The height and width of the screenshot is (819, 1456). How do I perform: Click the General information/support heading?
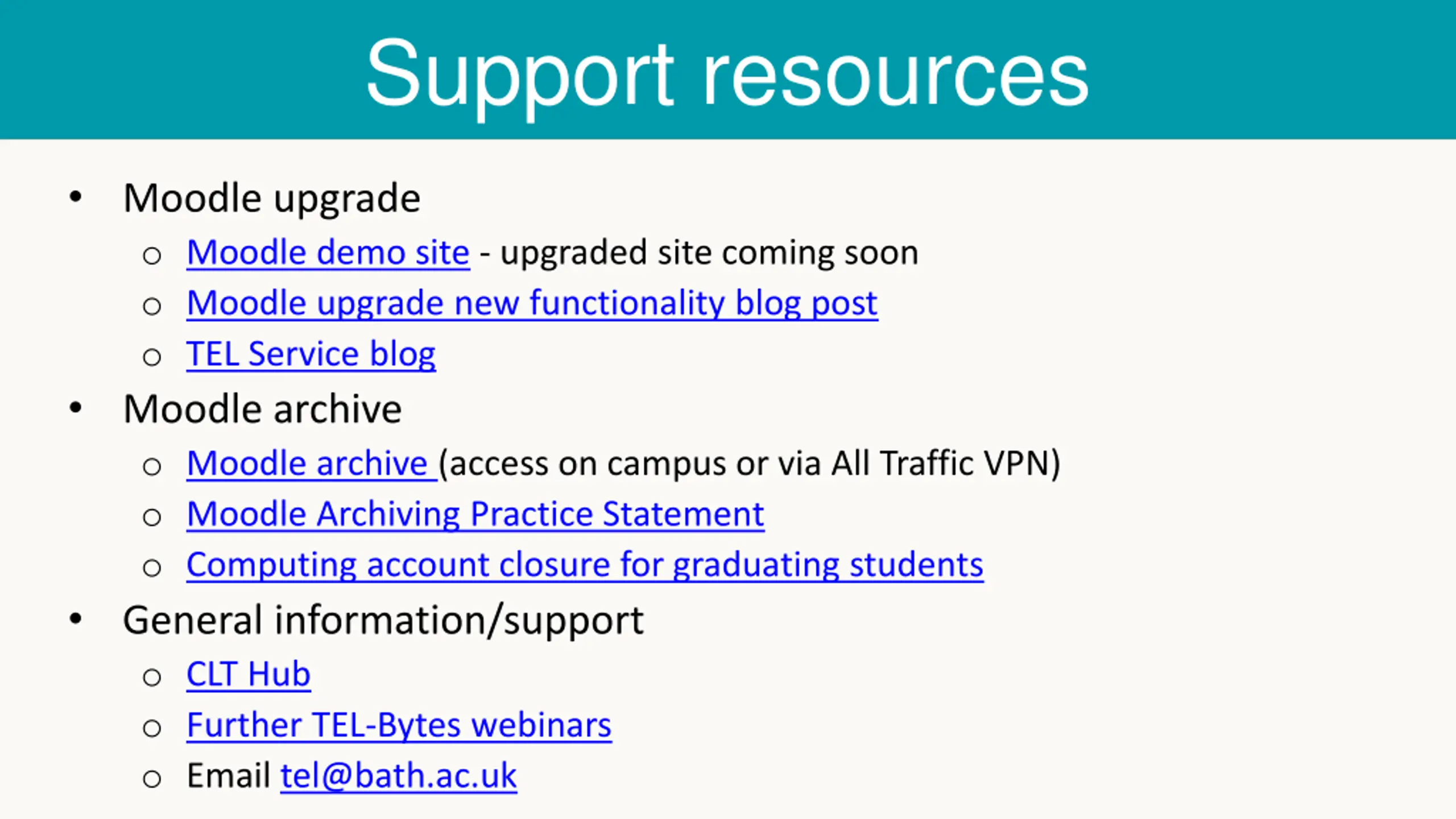click(x=383, y=621)
